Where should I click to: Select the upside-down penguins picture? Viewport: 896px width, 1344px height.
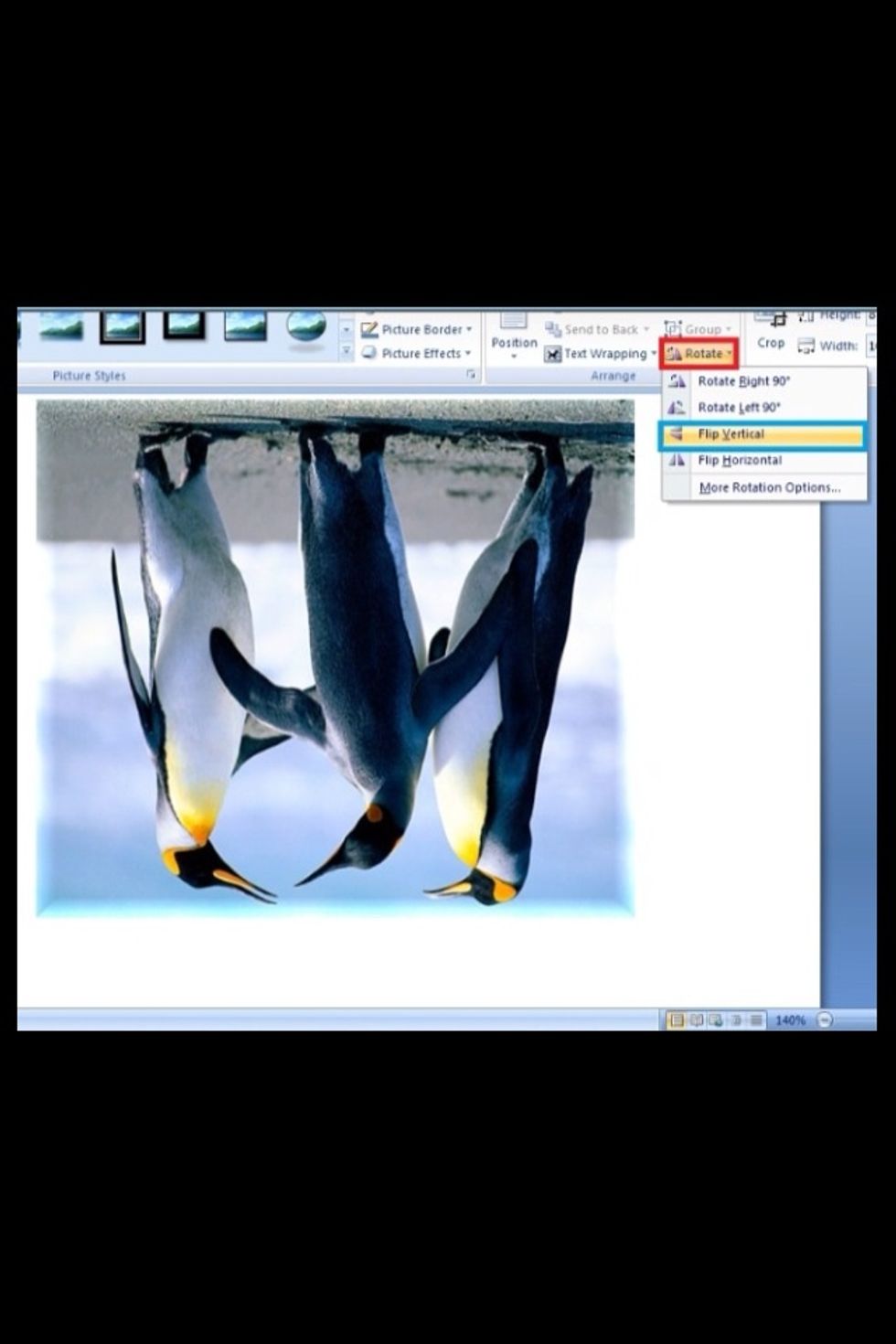[x=335, y=658]
